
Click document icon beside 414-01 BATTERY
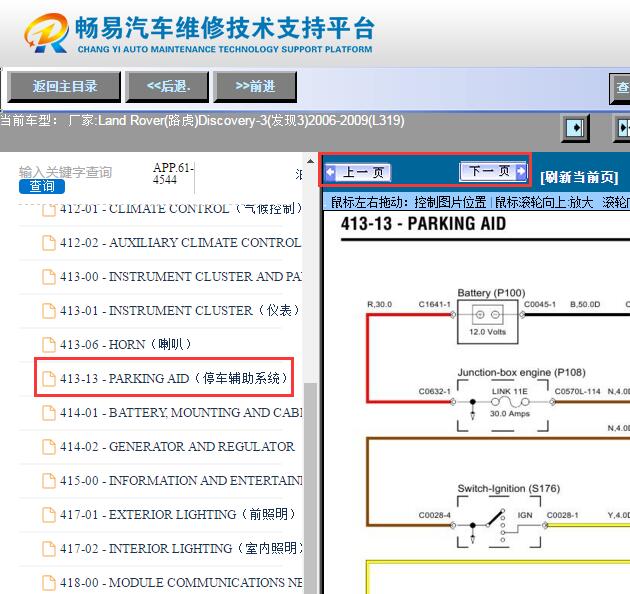(x=49, y=413)
